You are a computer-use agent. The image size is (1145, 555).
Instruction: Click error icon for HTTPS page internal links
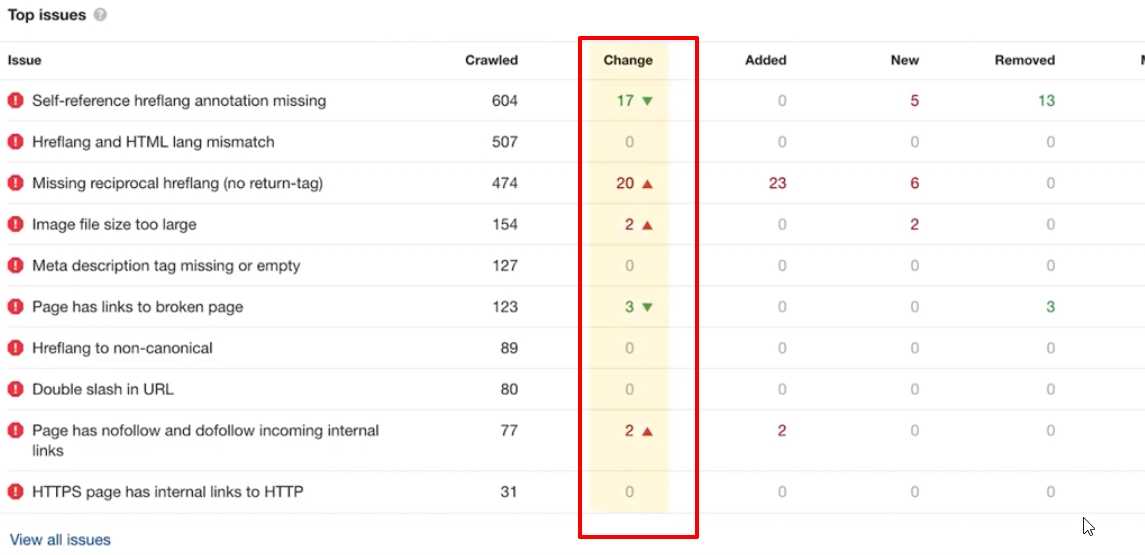pos(15,492)
